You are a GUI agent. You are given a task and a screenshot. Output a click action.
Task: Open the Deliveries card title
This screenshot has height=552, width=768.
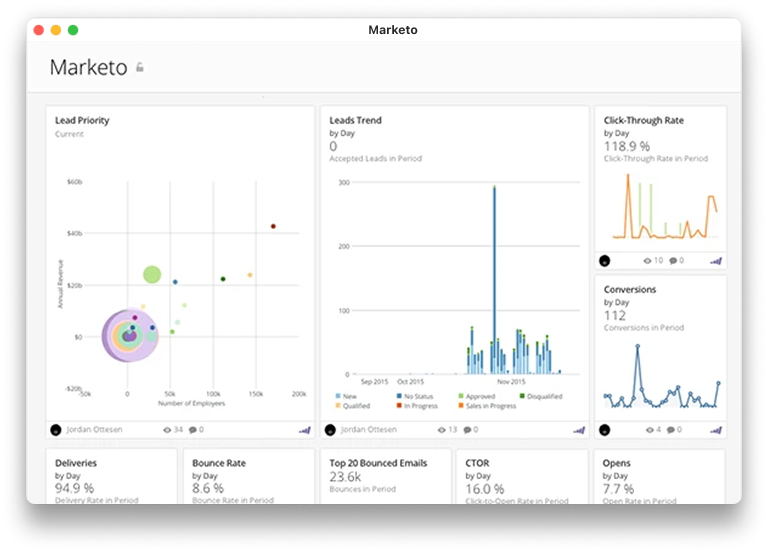76,463
